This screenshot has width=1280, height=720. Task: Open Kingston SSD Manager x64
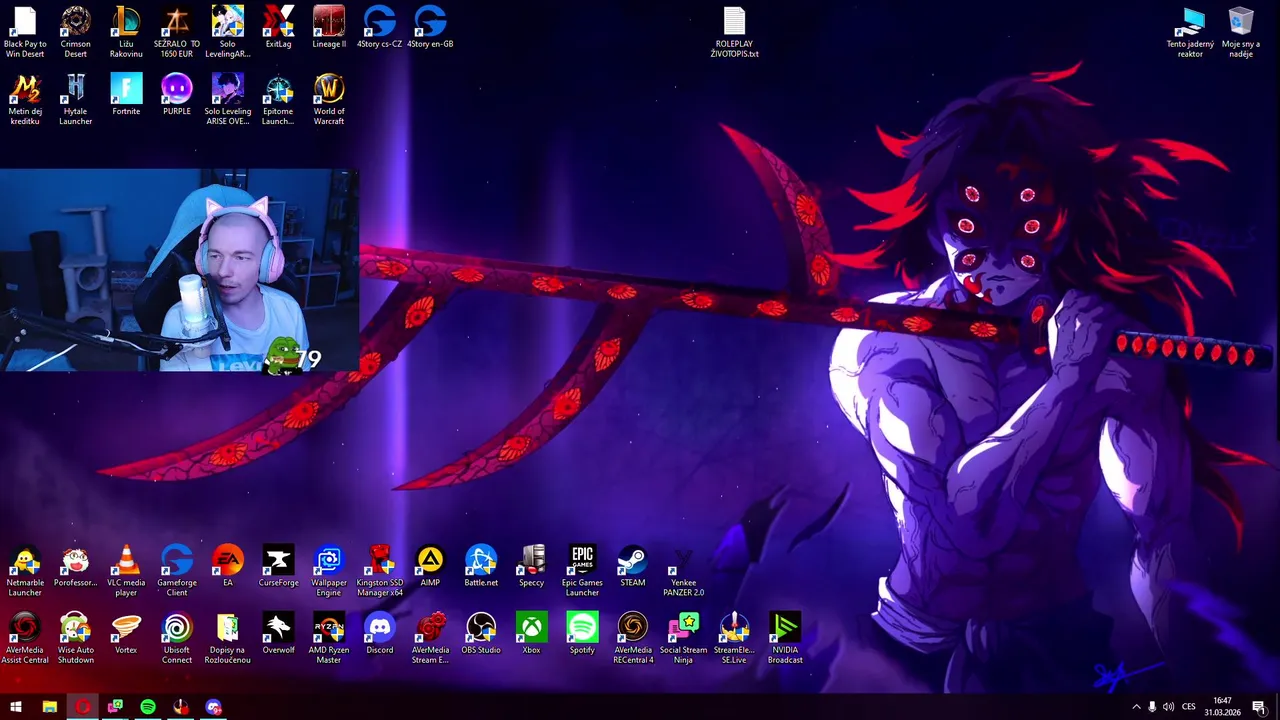coord(379,571)
